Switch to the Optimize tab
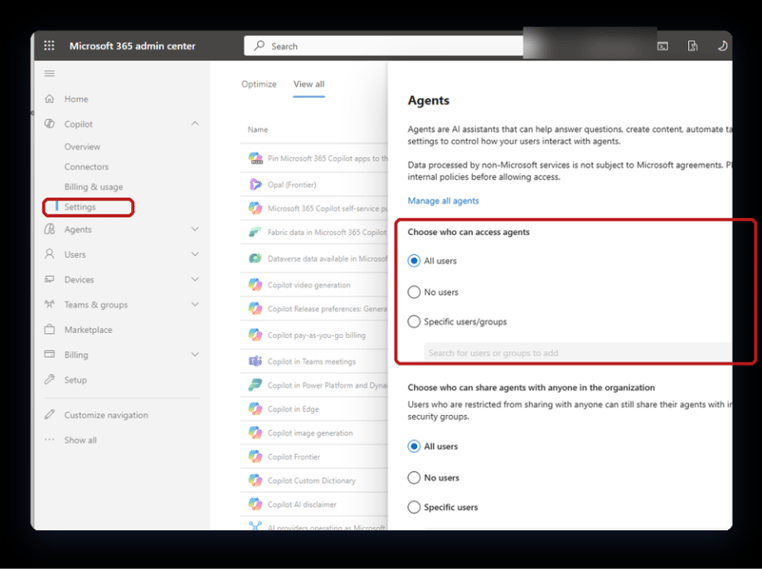The image size is (762, 569). (259, 84)
